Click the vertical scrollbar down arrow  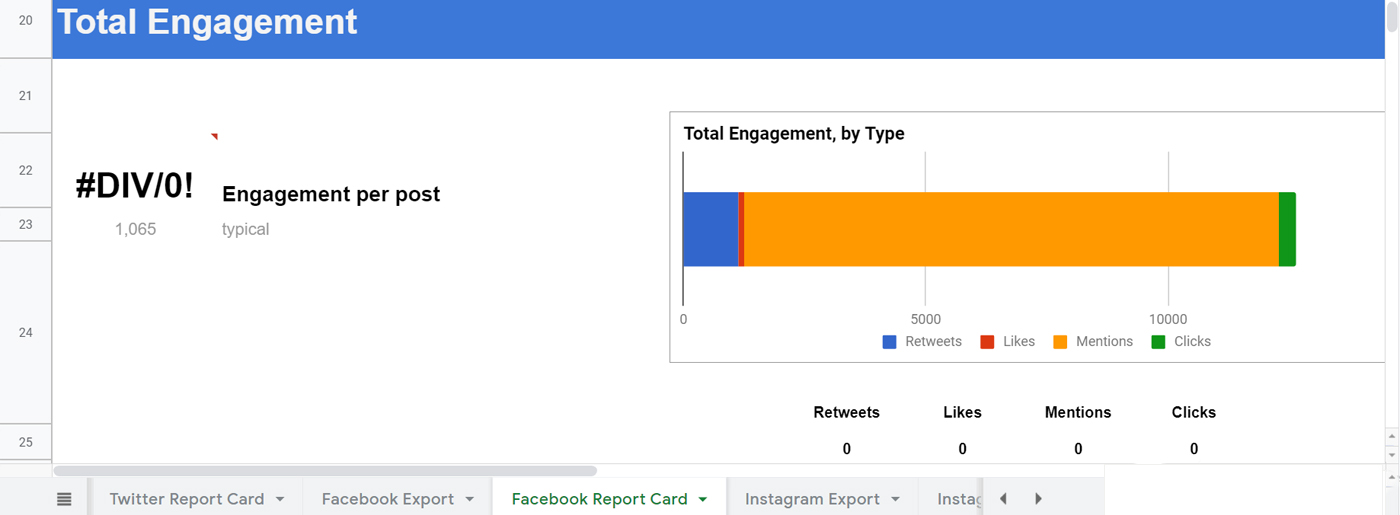[1391, 455]
